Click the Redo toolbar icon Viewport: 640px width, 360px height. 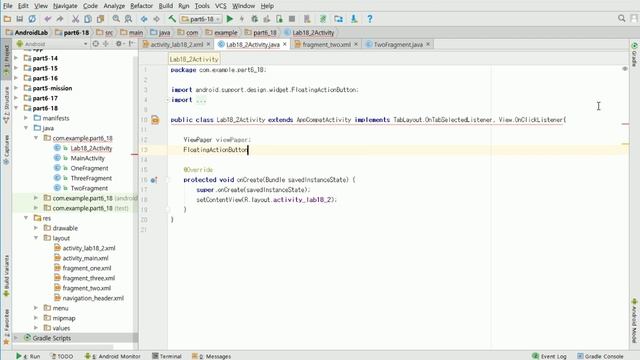tap(60, 19)
